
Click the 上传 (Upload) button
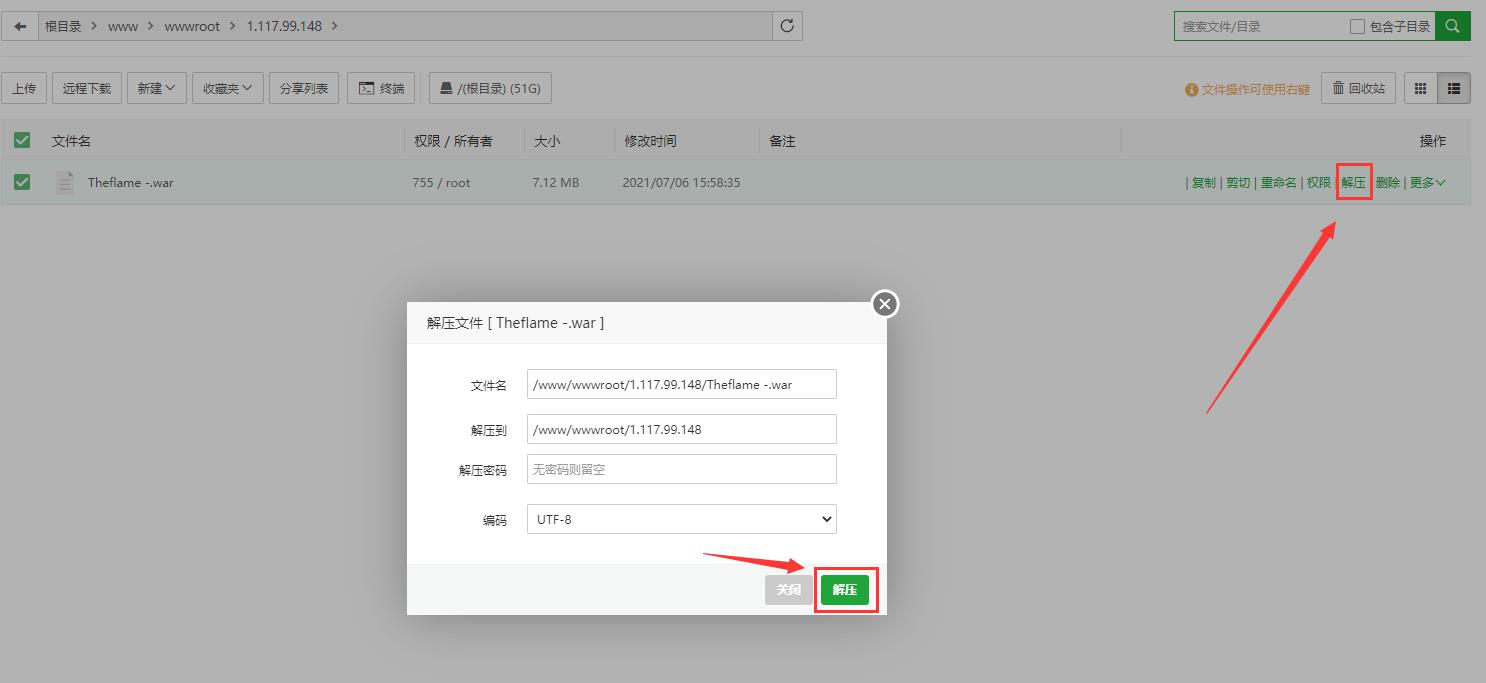click(24, 88)
